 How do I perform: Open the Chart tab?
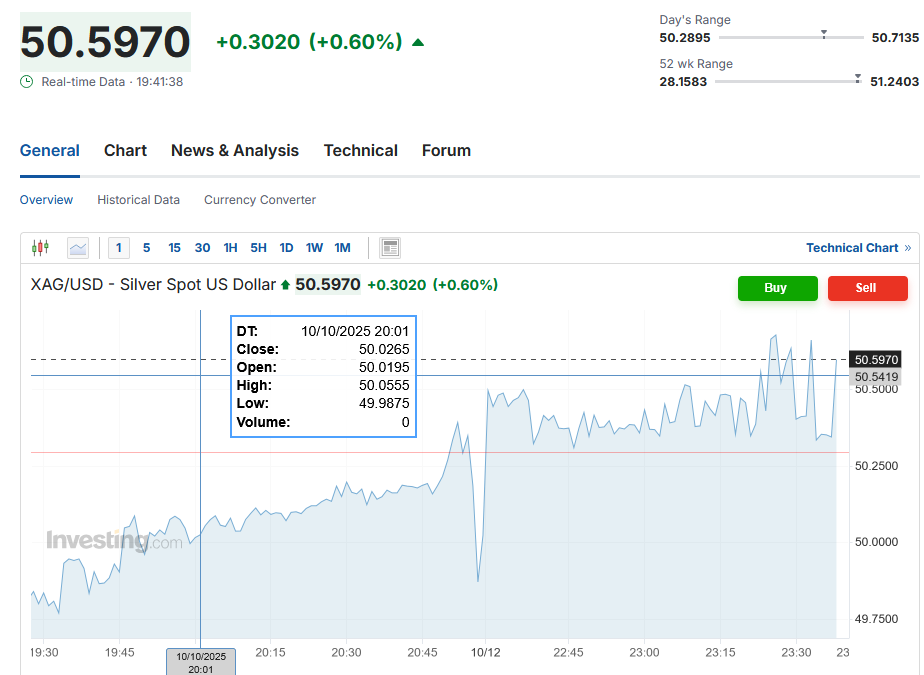pyautogui.click(x=126, y=151)
